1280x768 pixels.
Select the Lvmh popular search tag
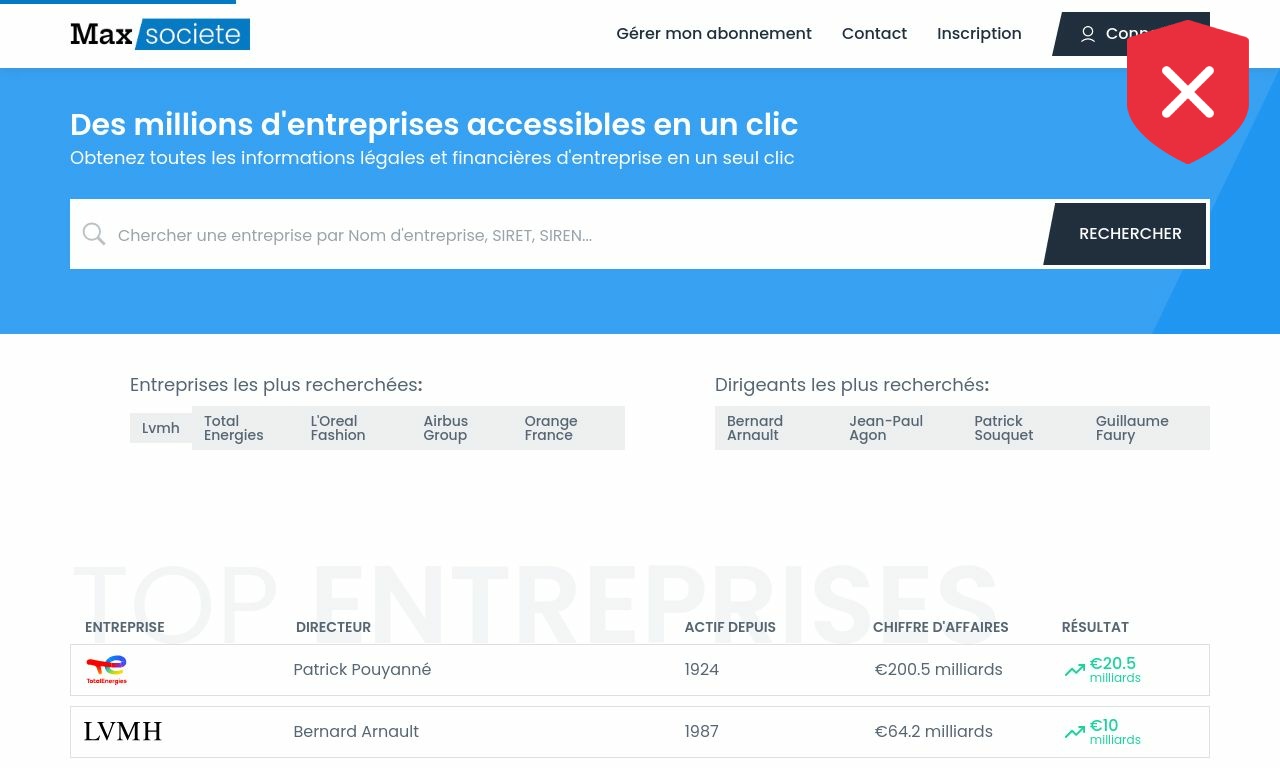click(x=161, y=428)
